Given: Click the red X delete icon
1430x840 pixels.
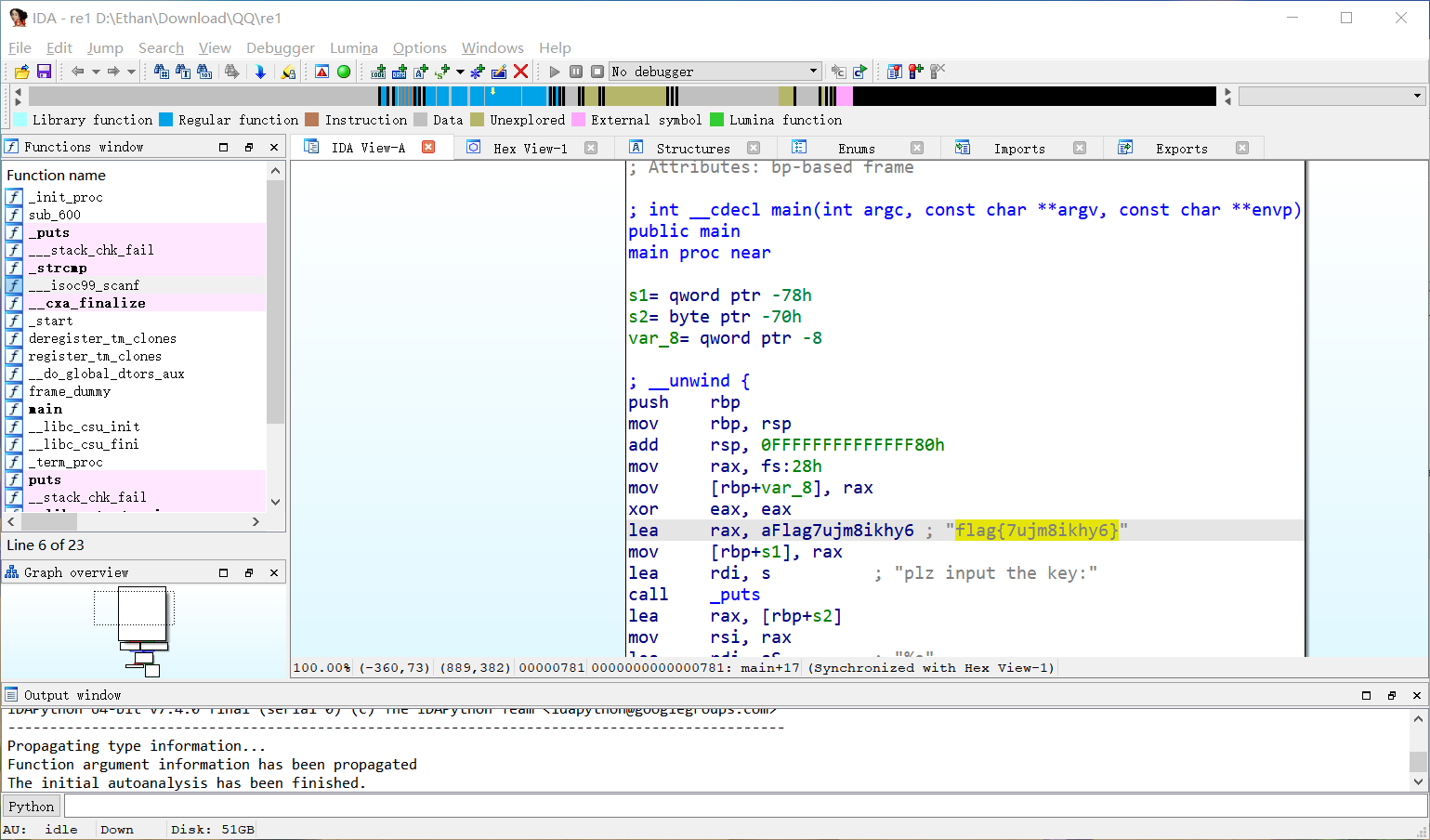Looking at the screenshot, I should click(x=521, y=72).
